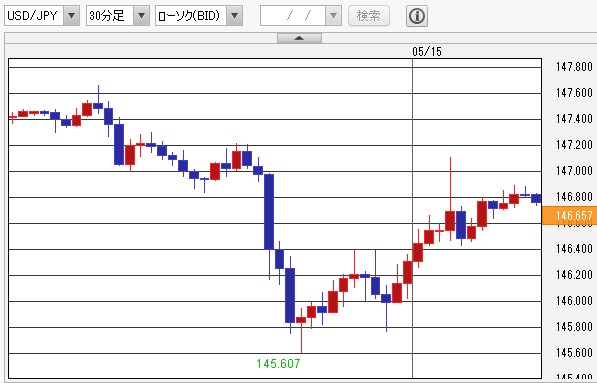597x383 pixels.
Task: Open the information icon button
Action: click(x=417, y=16)
